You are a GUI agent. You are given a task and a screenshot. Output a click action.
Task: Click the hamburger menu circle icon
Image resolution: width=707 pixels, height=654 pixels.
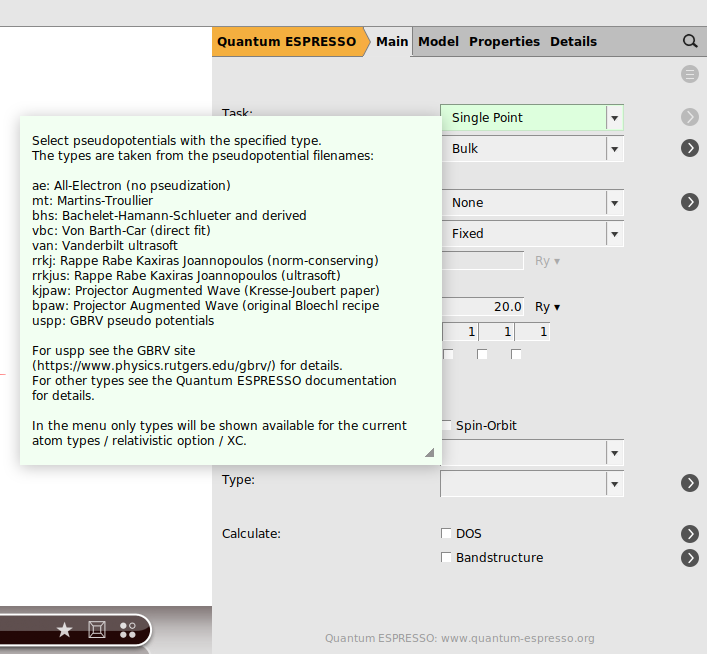pyautogui.click(x=690, y=74)
